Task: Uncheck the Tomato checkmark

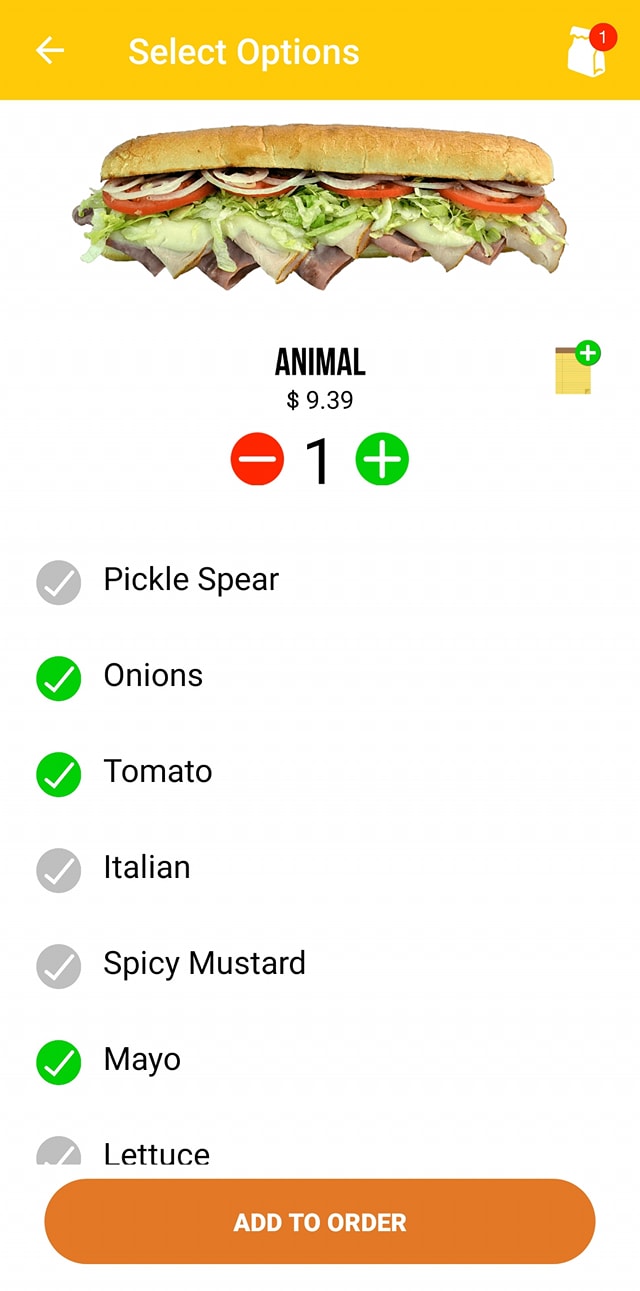Action: click(x=59, y=774)
